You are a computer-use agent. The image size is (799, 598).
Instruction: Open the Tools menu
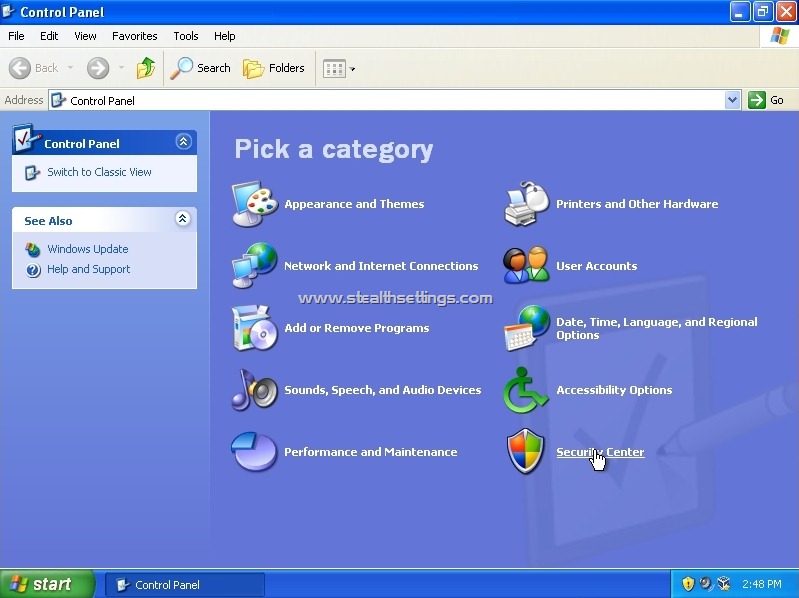[x=185, y=36]
